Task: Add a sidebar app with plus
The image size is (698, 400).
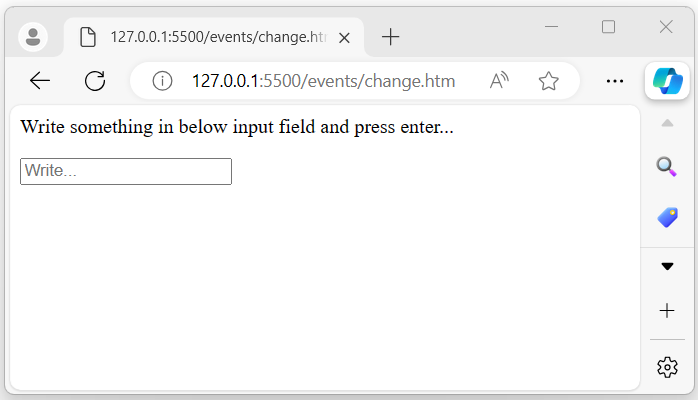Action: [667, 310]
